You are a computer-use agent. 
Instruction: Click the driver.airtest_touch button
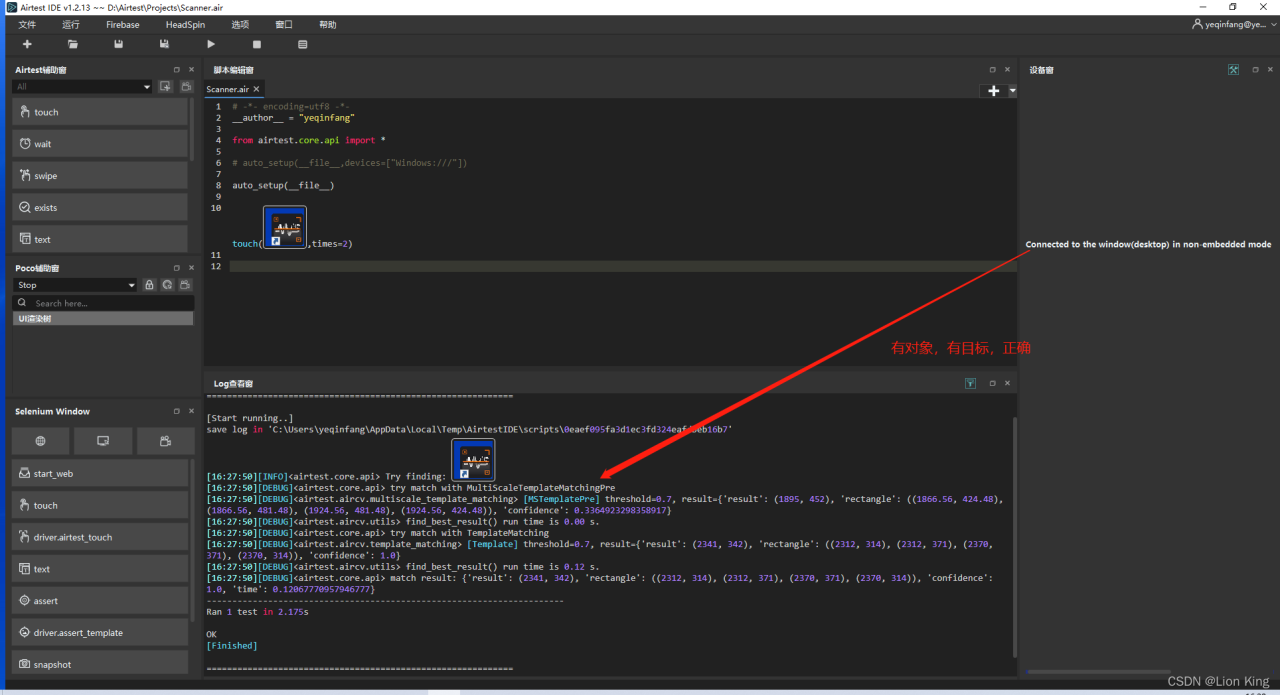tap(100, 537)
